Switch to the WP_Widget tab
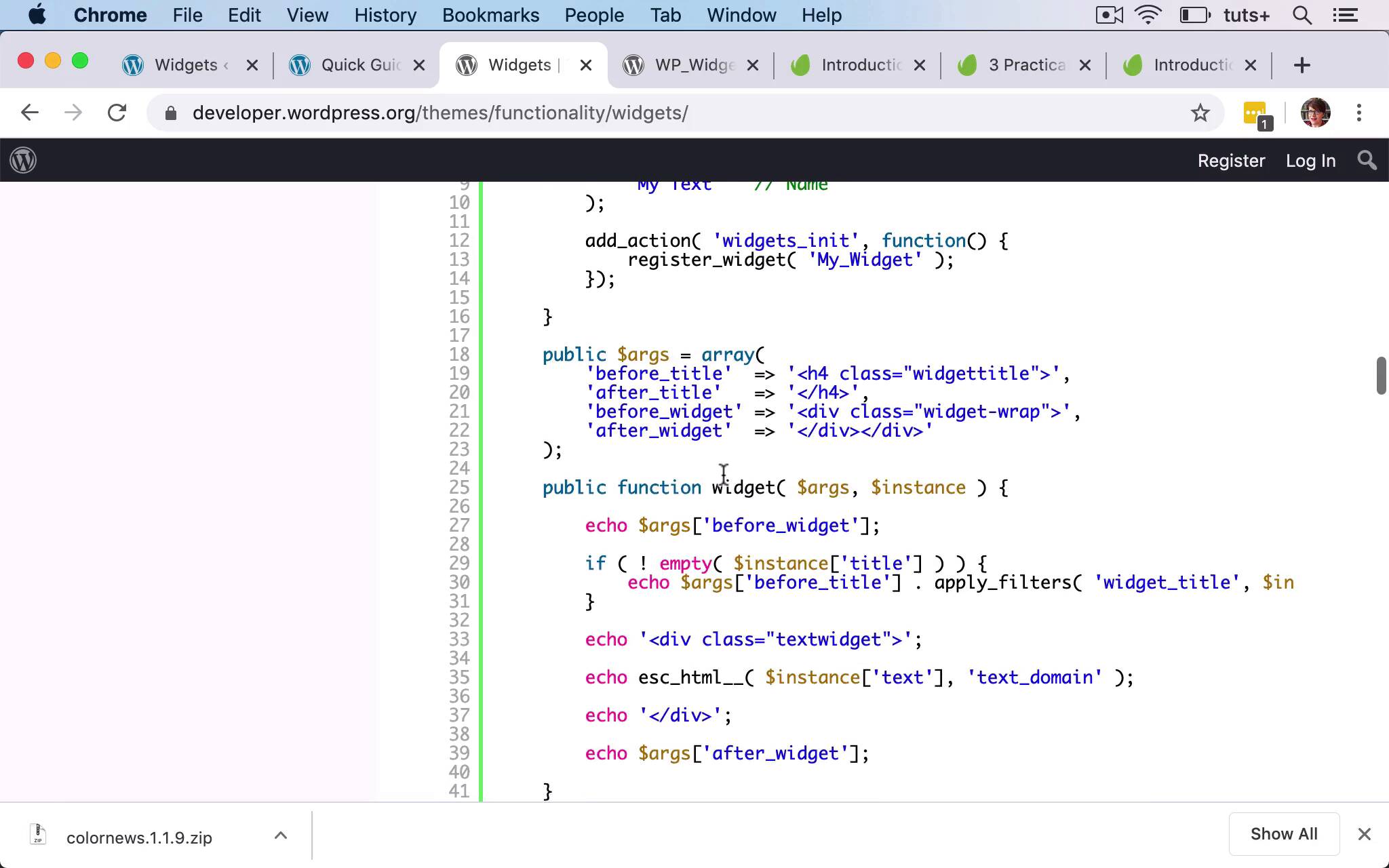1389x868 pixels. pyautogui.click(x=682, y=64)
